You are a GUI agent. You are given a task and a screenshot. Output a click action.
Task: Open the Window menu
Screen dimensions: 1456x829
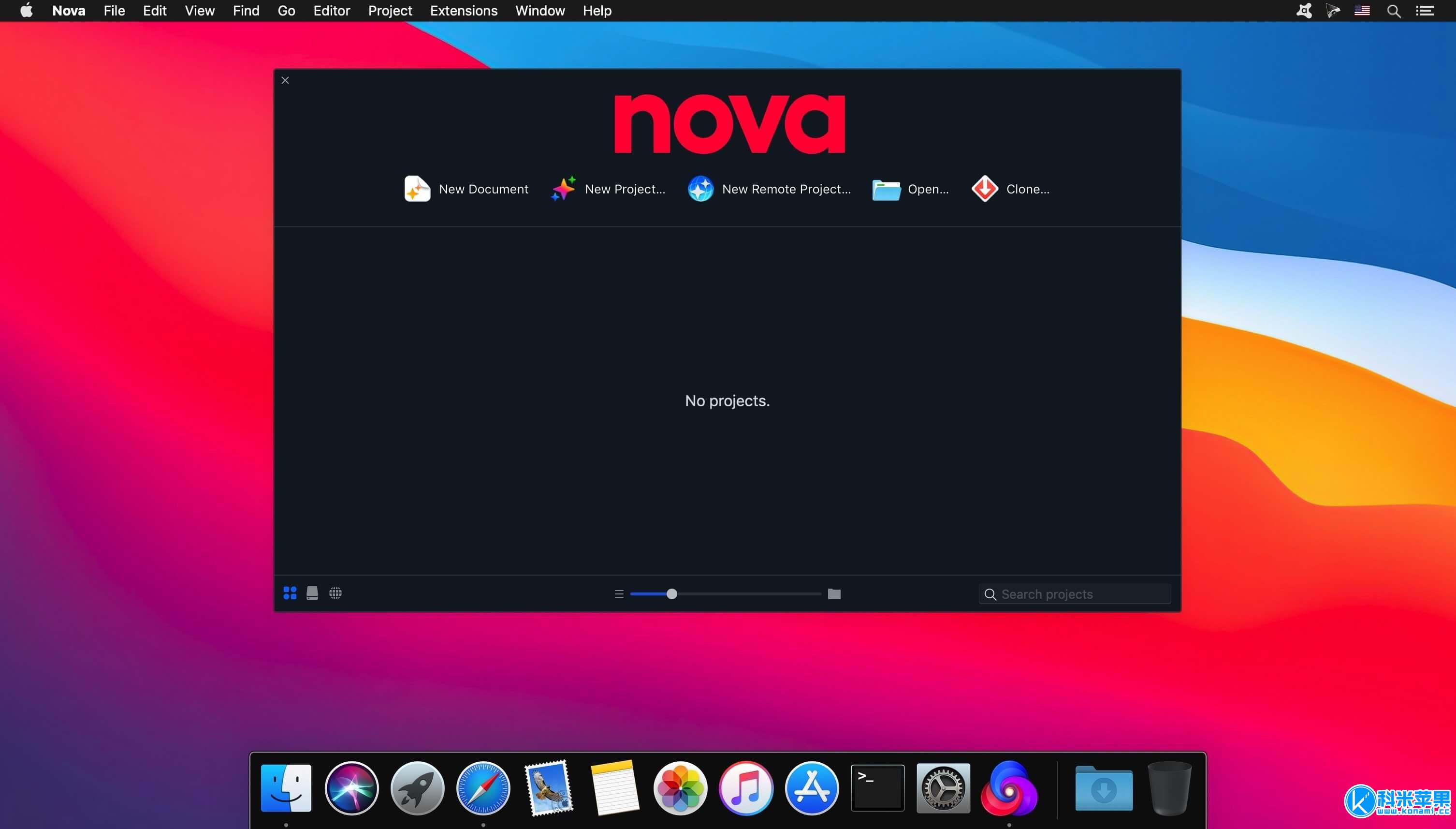(539, 10)
